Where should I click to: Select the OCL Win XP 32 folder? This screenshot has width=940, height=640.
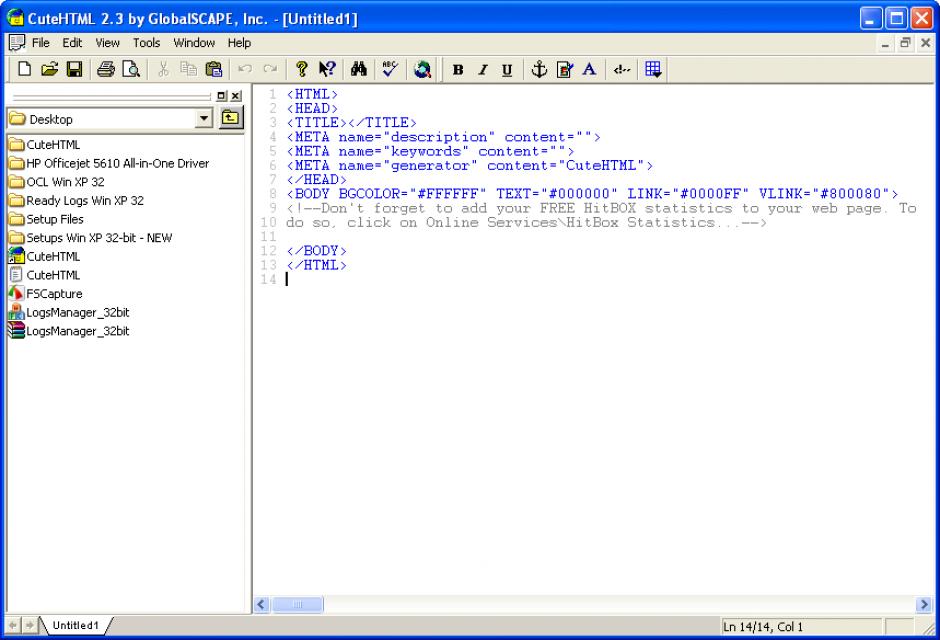click(57, 182)
